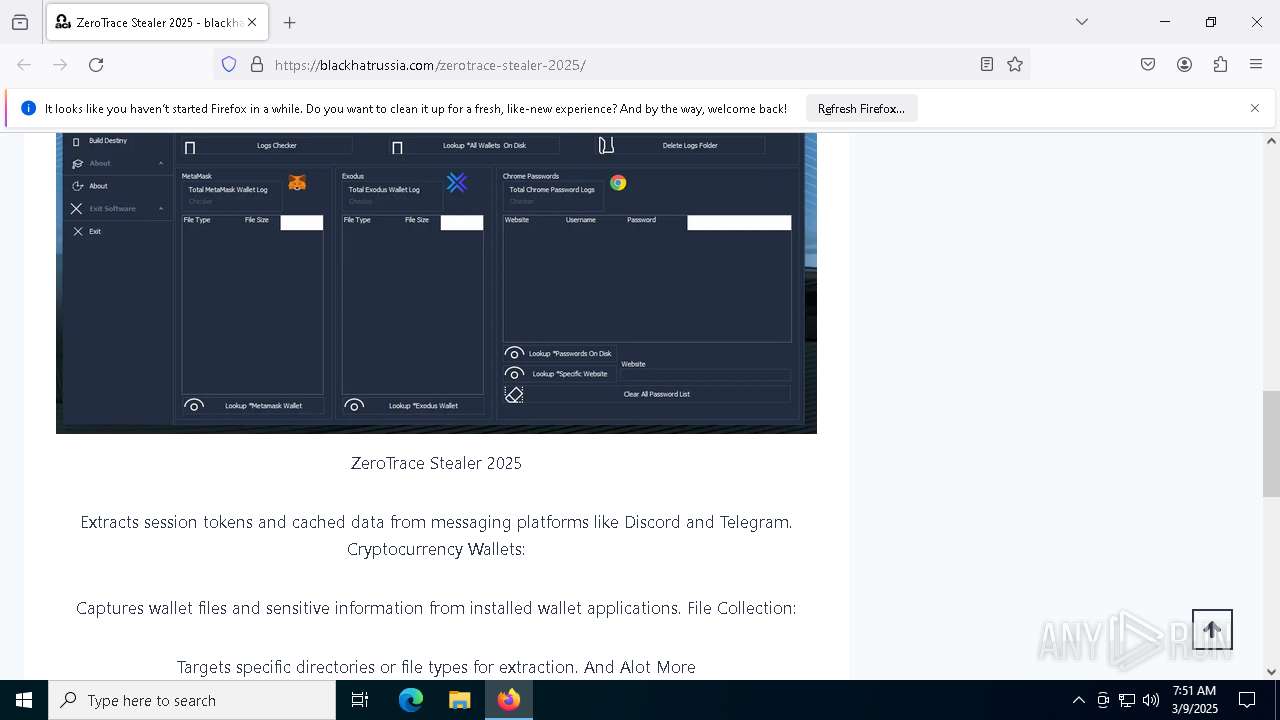
Task: Click Firefox taskbar icon
Action: click(508, 700)
